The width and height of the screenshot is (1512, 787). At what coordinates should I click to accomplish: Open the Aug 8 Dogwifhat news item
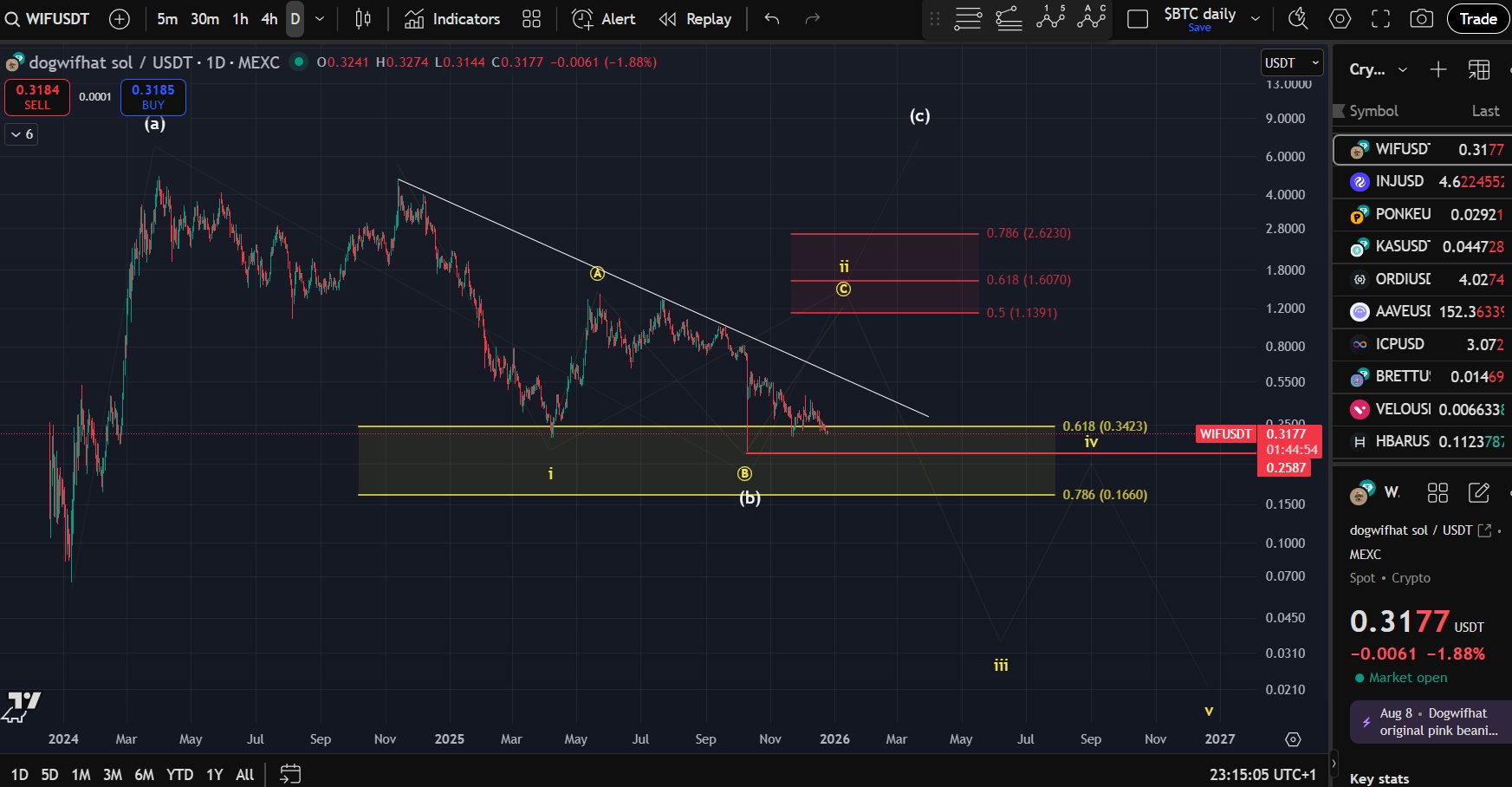click(1432, 721)
